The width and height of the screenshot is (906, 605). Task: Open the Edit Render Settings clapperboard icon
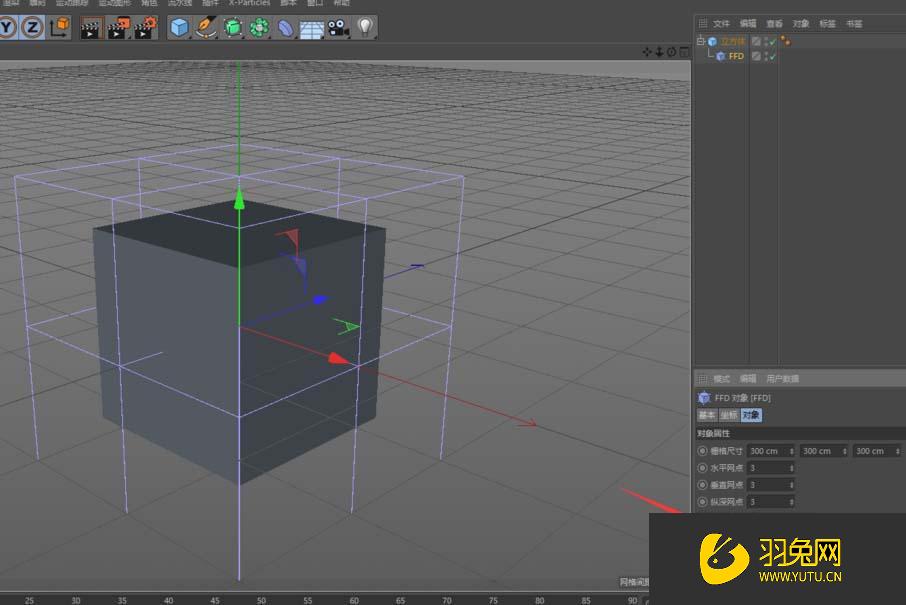(x=145, y=28)
